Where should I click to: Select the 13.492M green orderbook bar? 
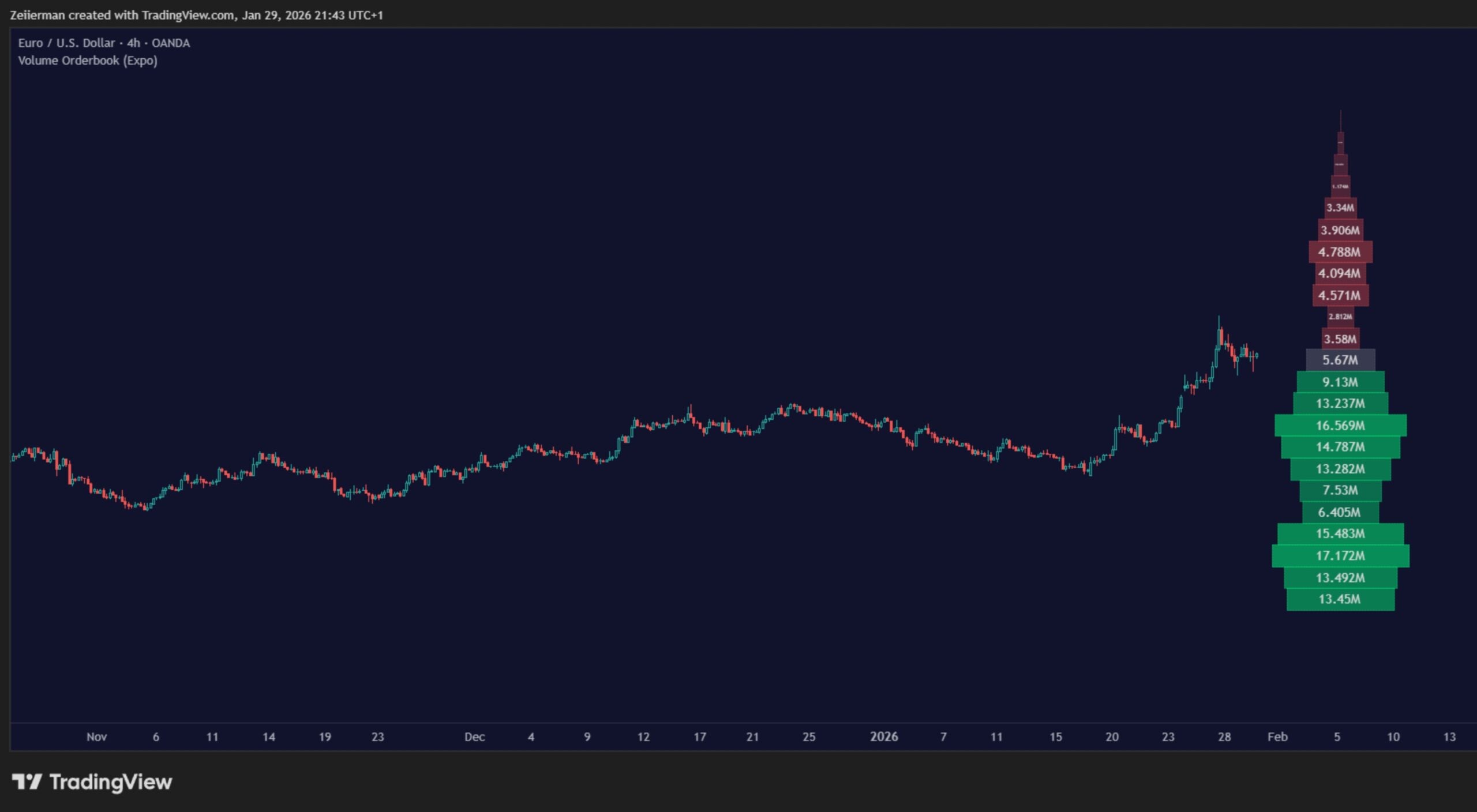[x=1340, y=578]
